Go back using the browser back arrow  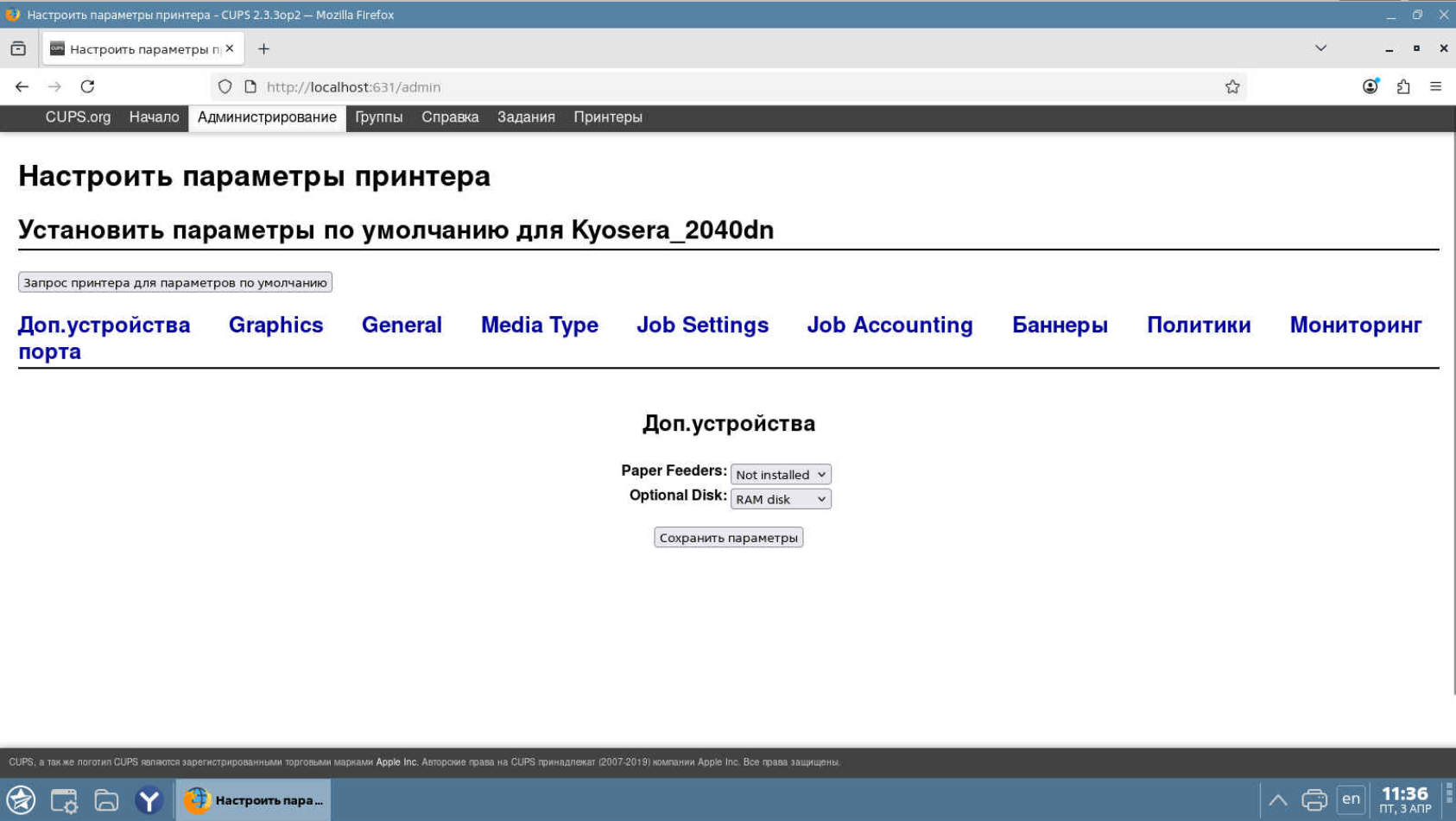coord(22,86)
